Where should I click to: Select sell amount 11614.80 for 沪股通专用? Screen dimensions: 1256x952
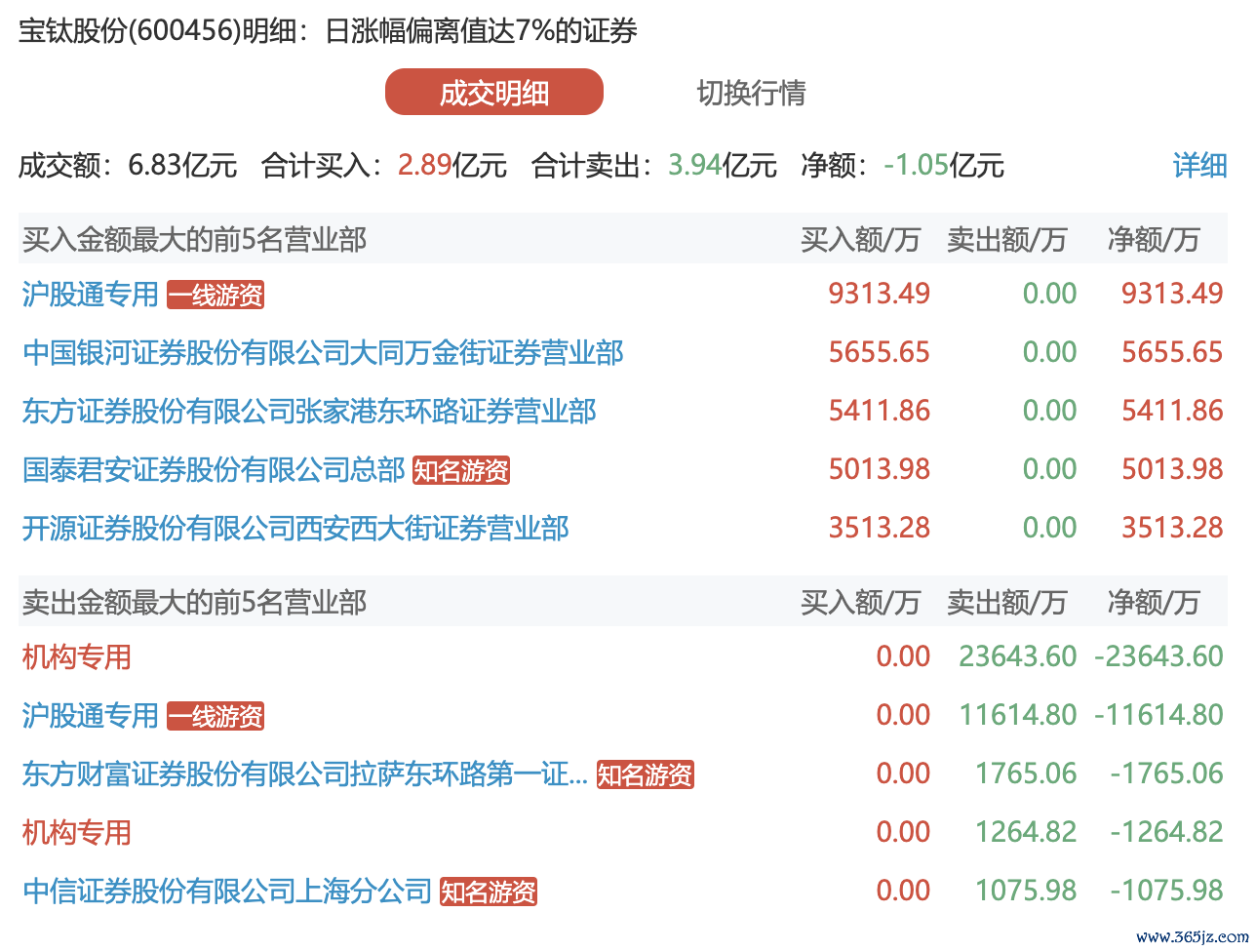1018,715
